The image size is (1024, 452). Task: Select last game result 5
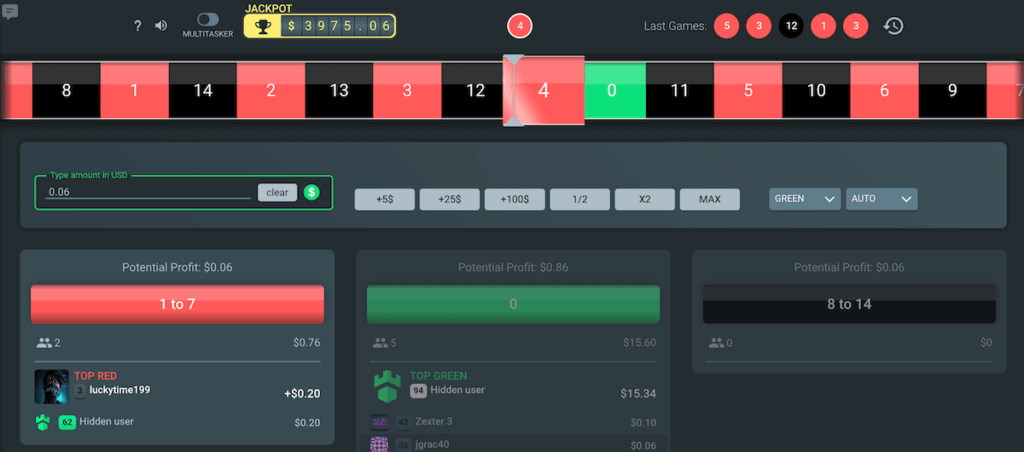(726, 26)
